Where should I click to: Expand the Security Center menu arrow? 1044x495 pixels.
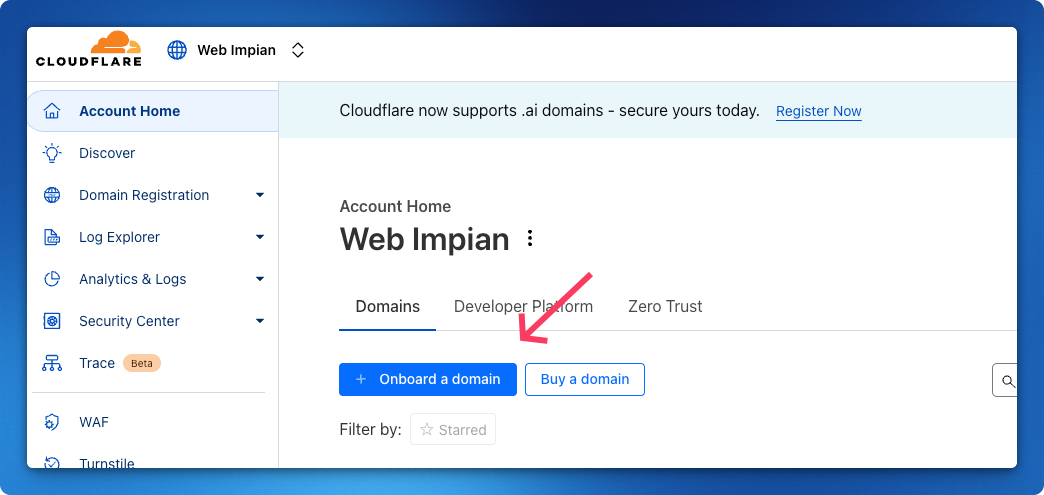(260, 321)
